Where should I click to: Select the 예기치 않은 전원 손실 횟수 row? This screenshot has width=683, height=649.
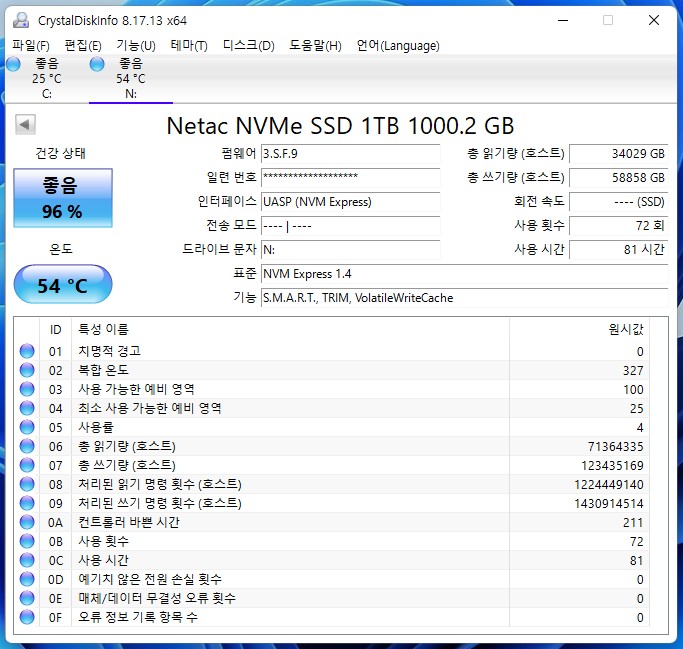[331, 579]
